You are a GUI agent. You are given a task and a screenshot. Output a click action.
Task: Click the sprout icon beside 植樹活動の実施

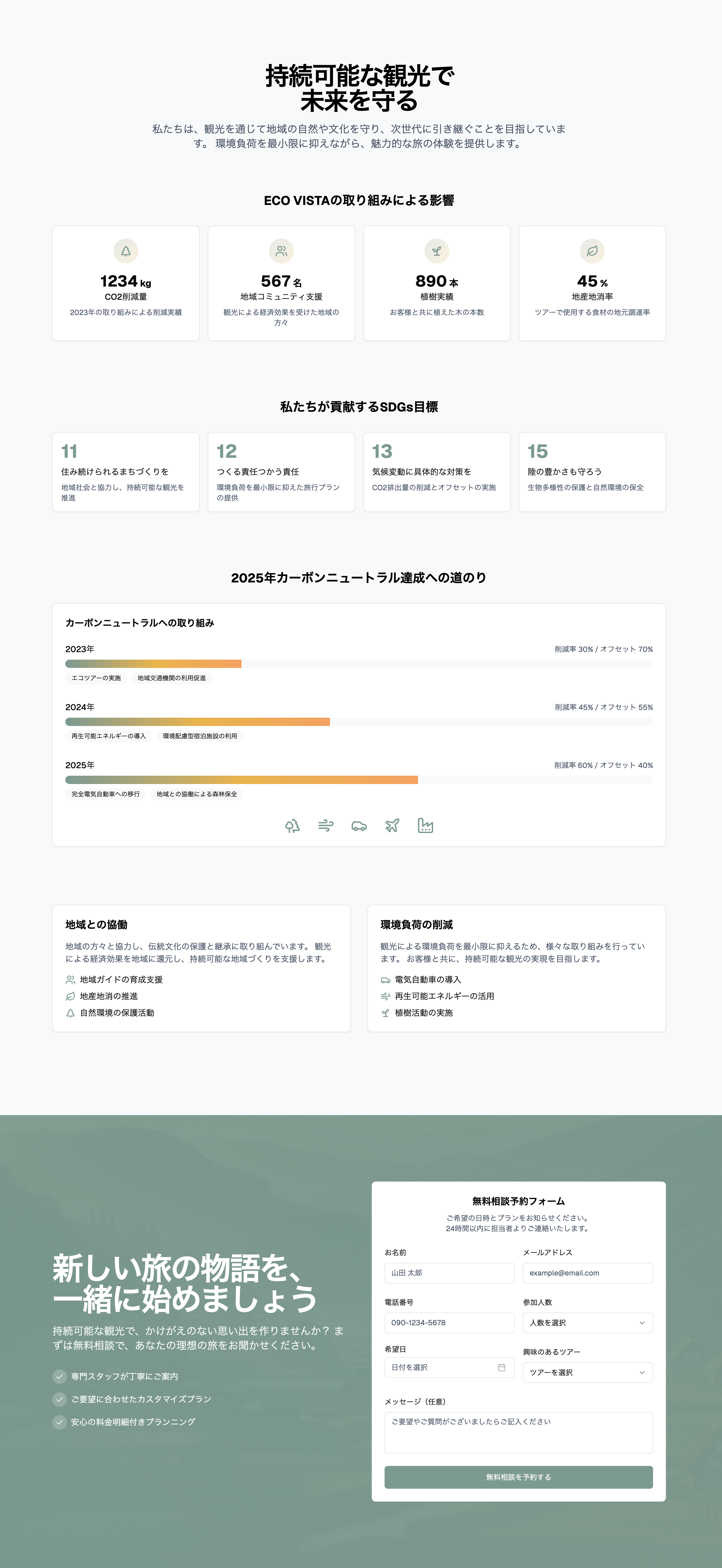click(385, 1013)
